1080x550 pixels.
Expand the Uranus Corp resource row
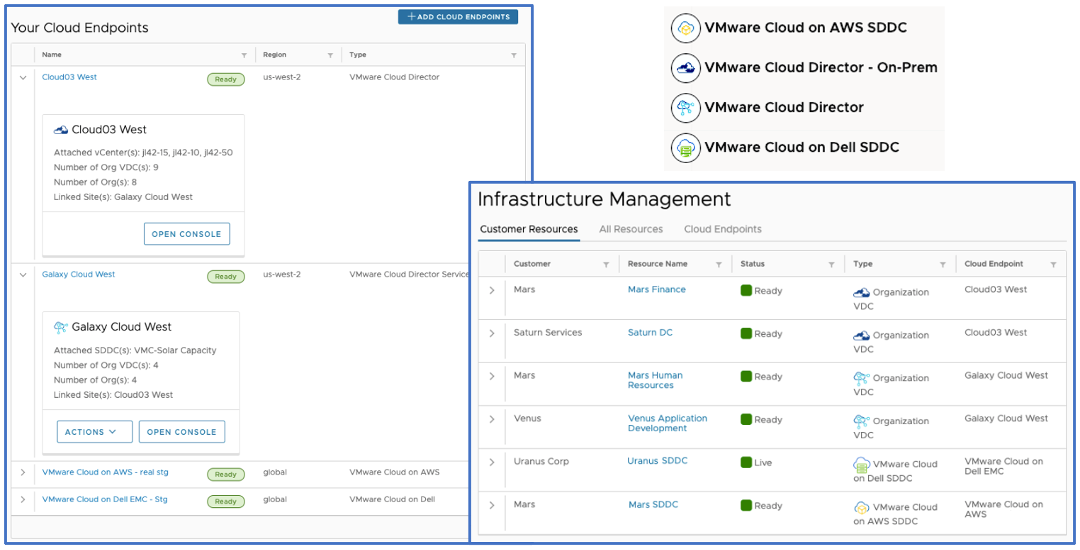(491, 463)
